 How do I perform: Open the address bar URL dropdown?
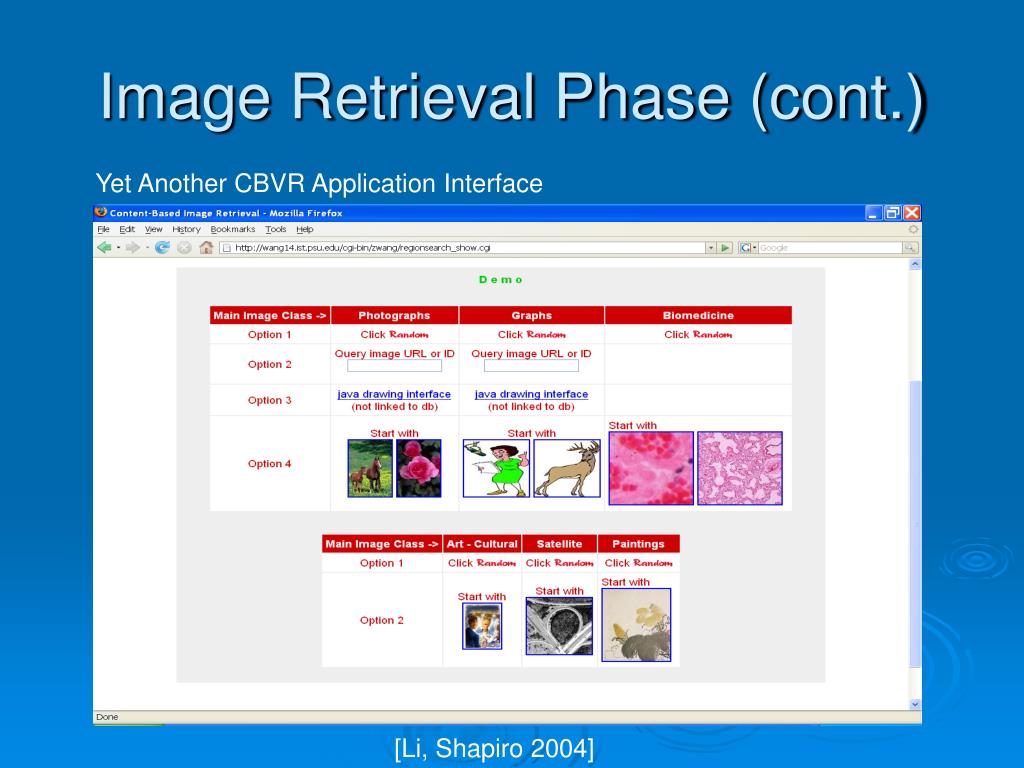point(711,248)
